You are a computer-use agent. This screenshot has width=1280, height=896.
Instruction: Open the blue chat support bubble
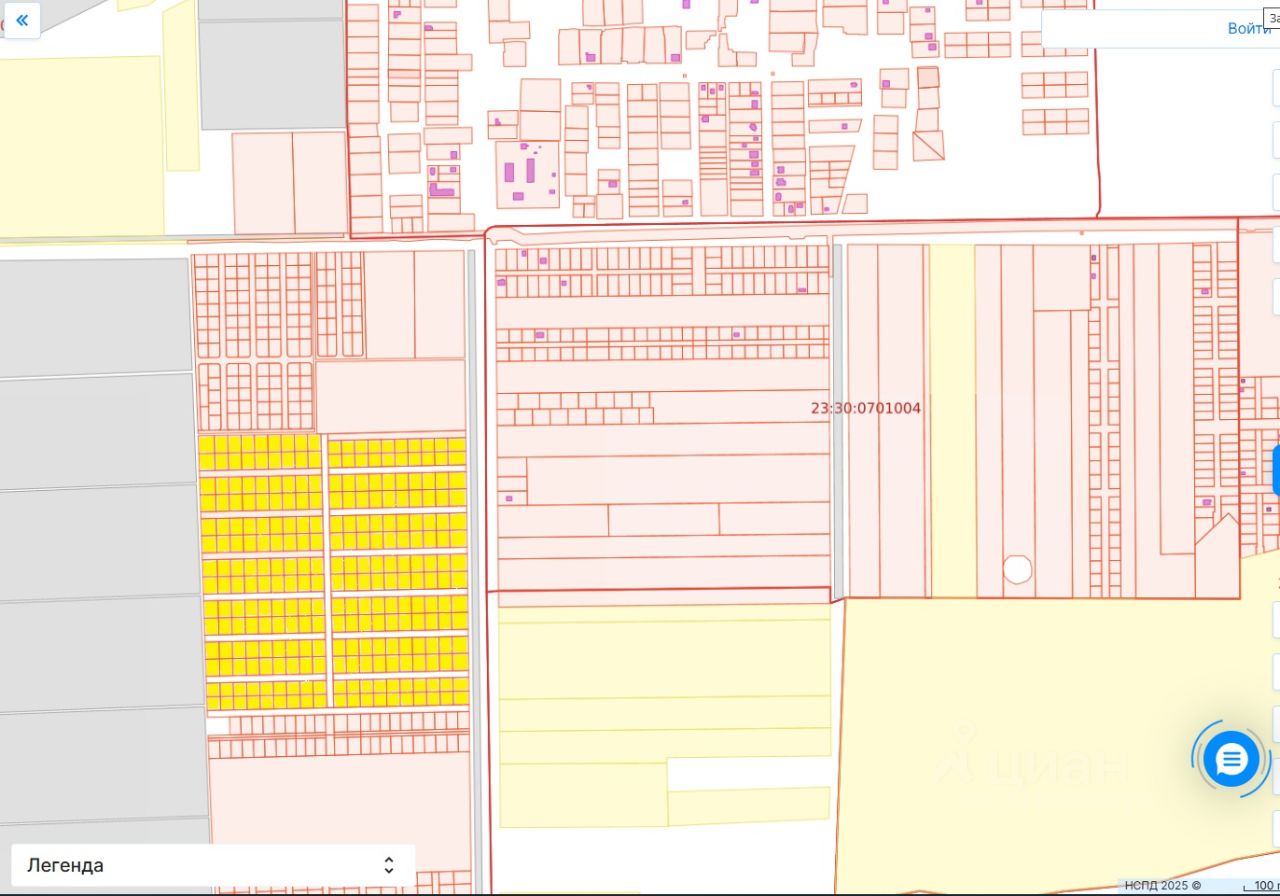pos(1231,759)
